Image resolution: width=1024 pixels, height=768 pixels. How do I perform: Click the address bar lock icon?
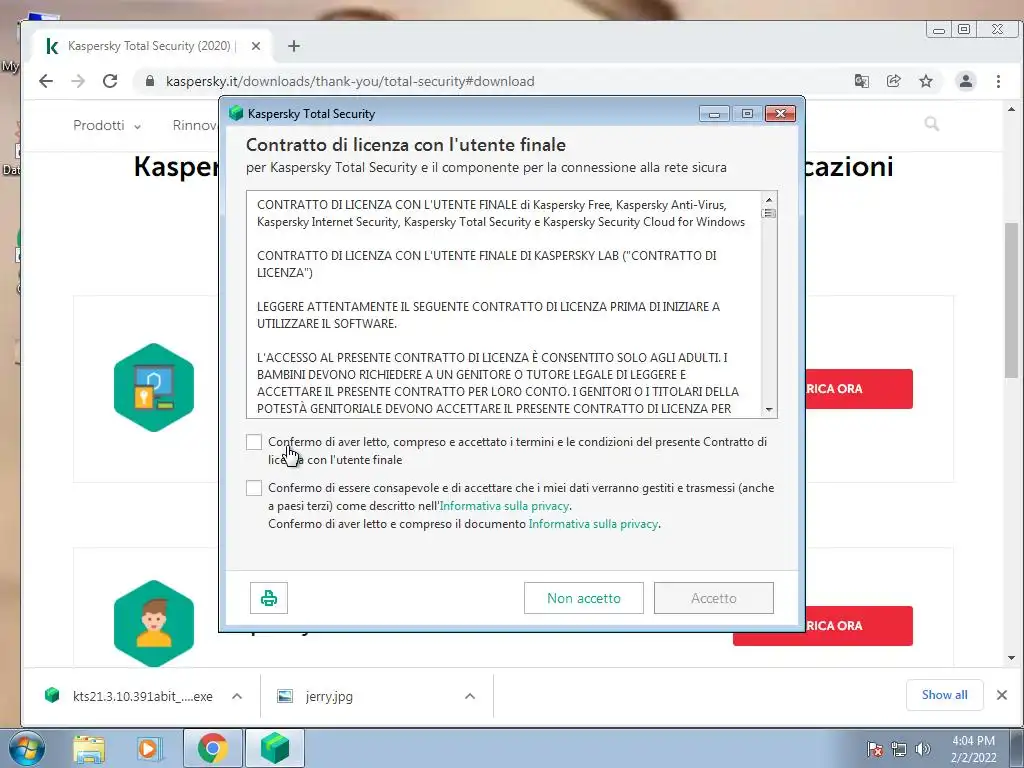tap(150, 81)
